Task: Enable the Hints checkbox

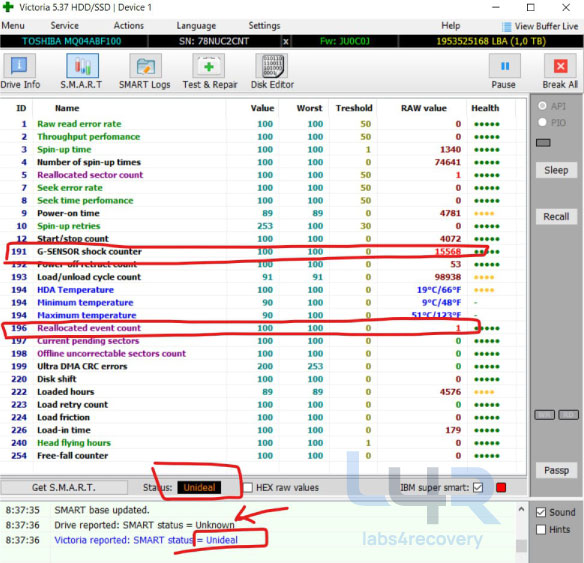Action: pos(541,529)
